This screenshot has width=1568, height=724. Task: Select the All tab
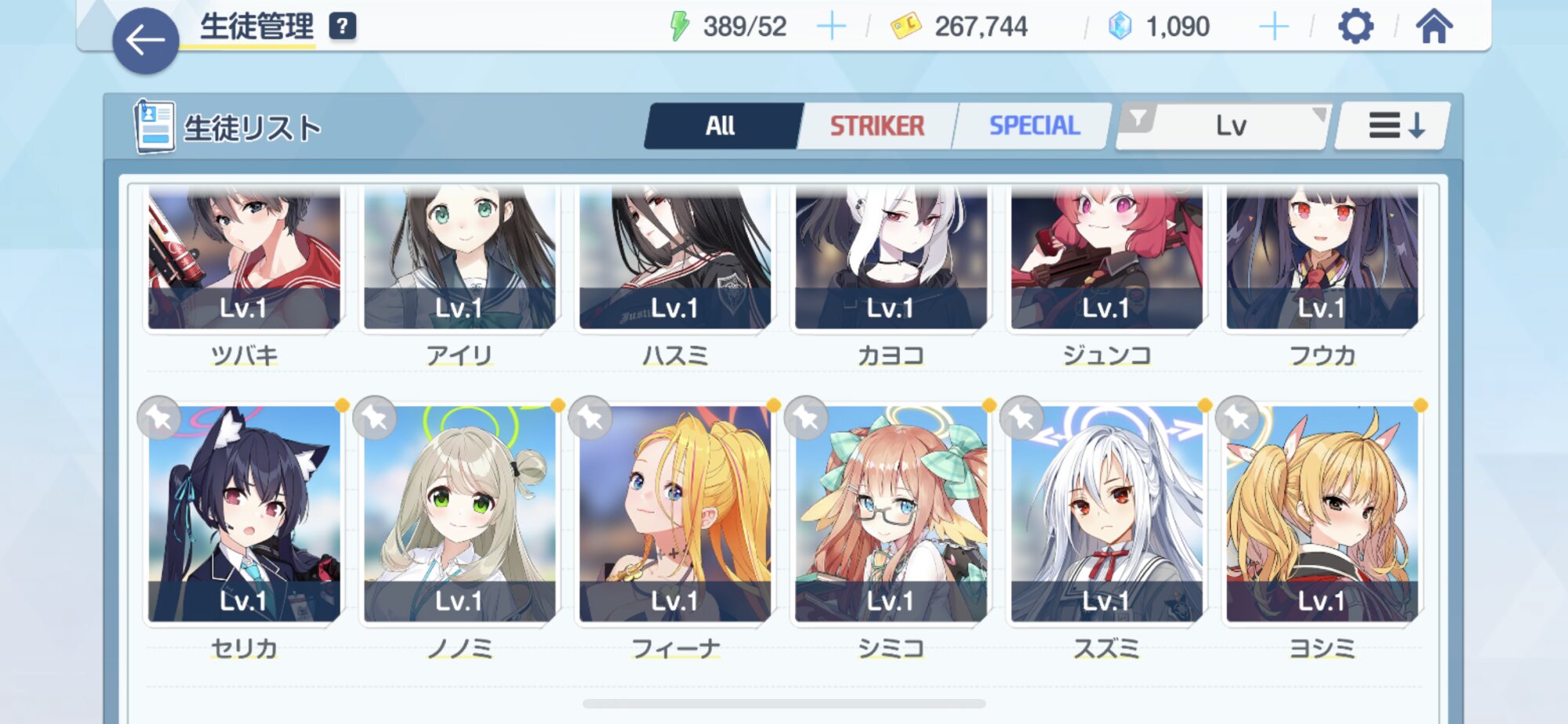pos(720,125)
